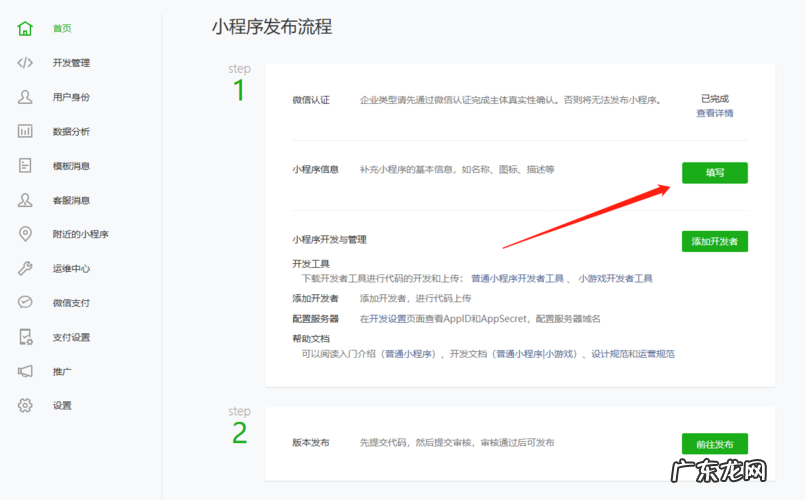Screen dimensions: 805x500
Task: Download via 普通小程序开发者工具 link
Action: [519, 279]
